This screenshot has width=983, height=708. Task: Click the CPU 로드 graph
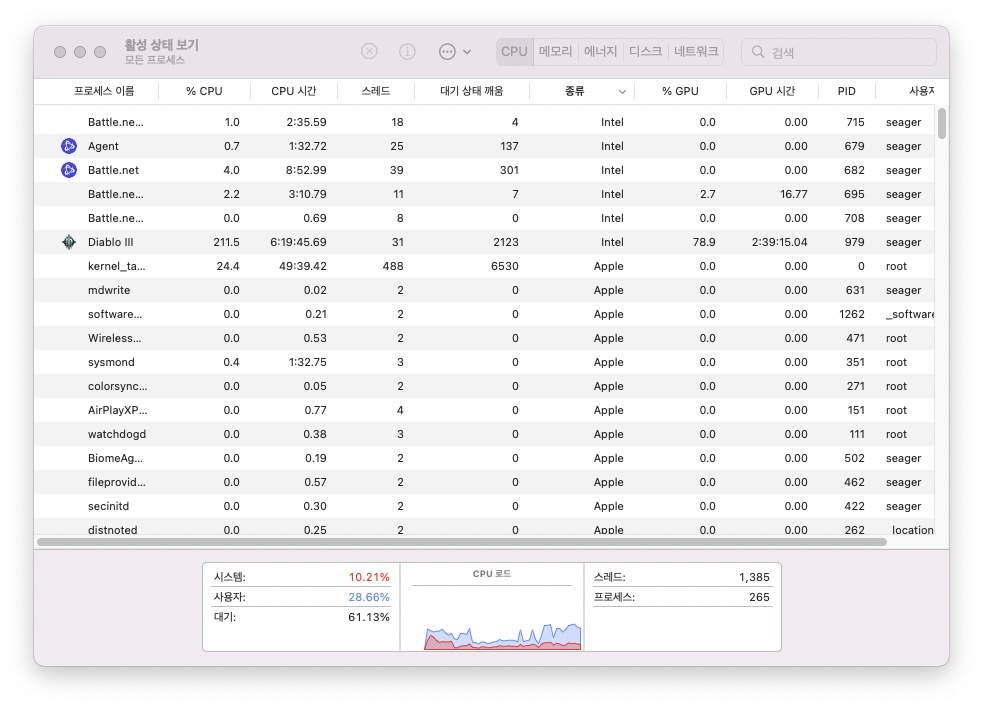click(503, 637)
